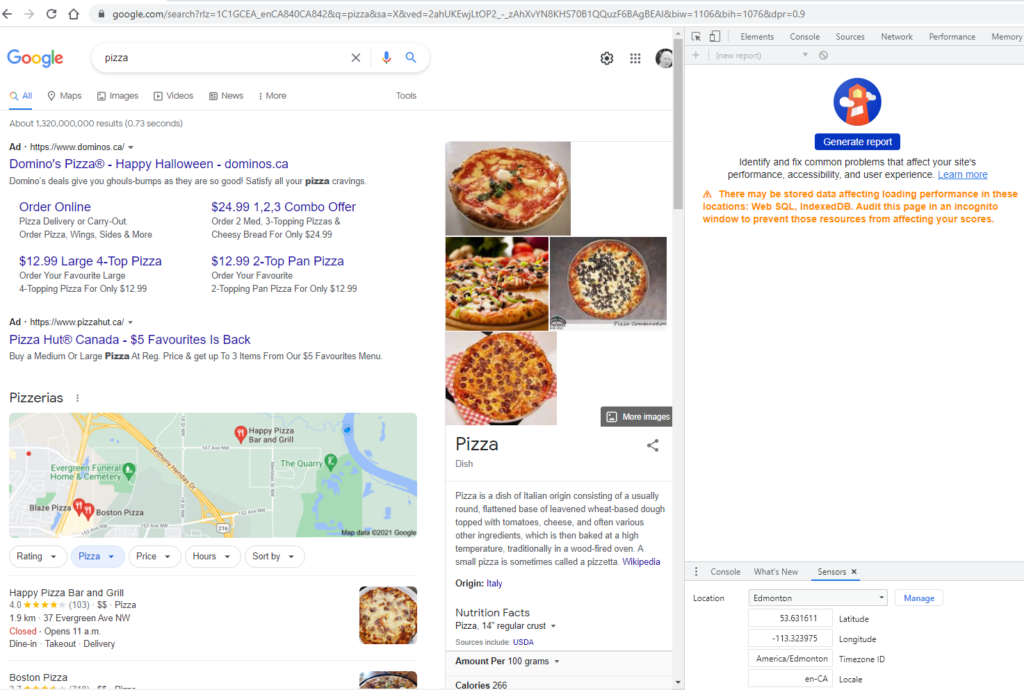Open the Lighthouse Learn more link
This screenshot has height=690, width=1024.
[963, 175]
